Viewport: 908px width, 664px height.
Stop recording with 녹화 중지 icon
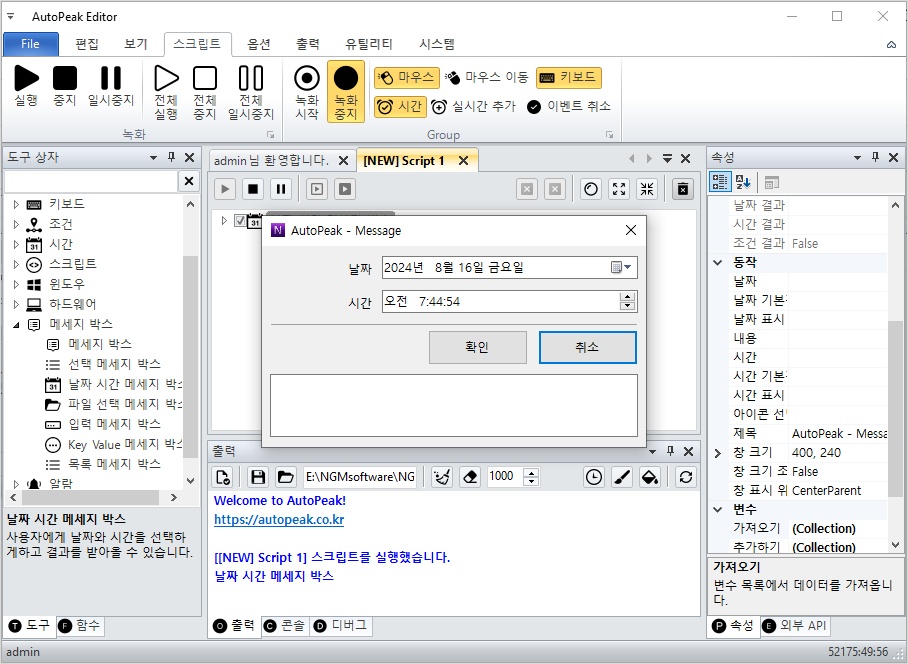346,78
